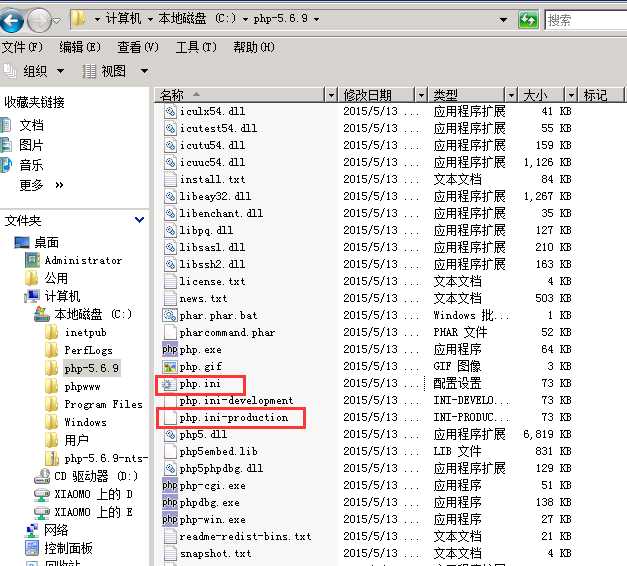
Task: Click the Forward navigation arrow button
Action: click(39, 20)
